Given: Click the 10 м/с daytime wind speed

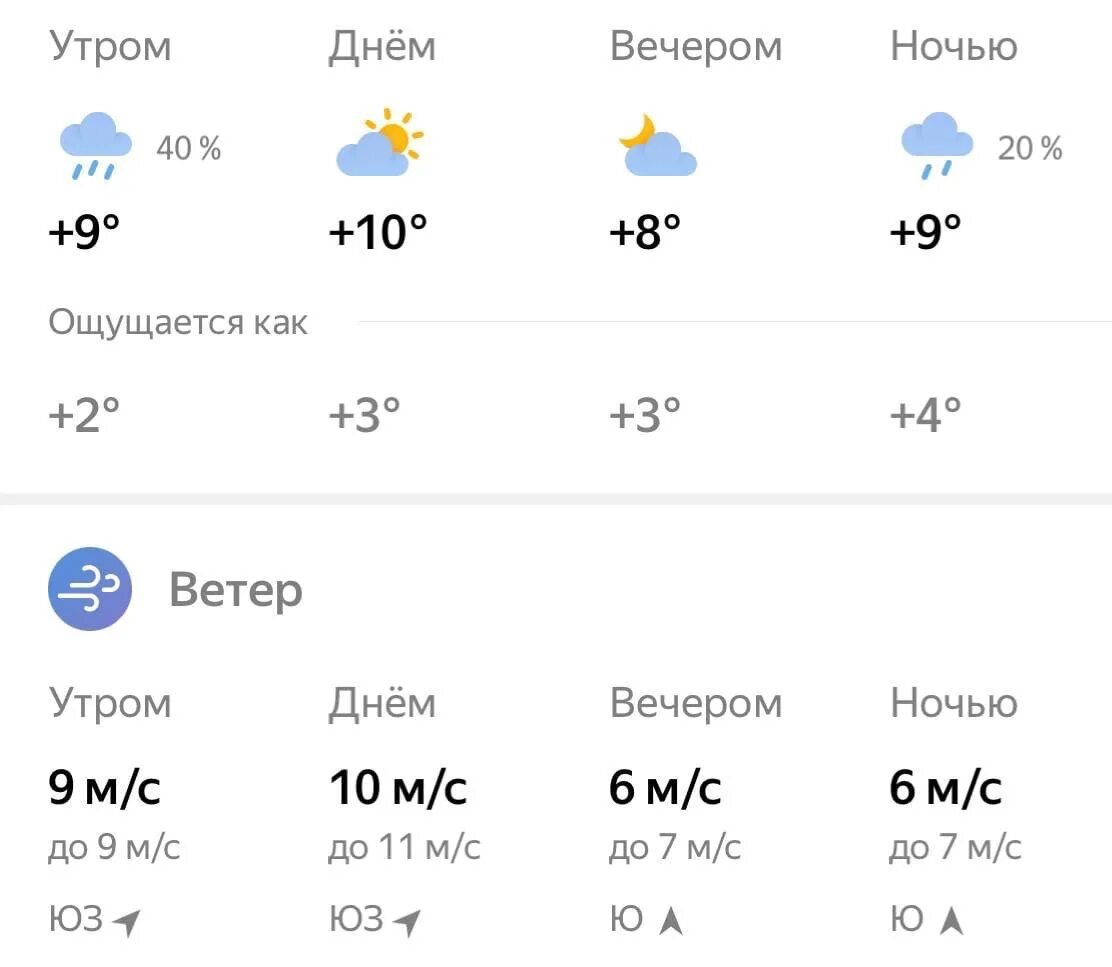Looking at the screenshot, I should coord(398,788).
